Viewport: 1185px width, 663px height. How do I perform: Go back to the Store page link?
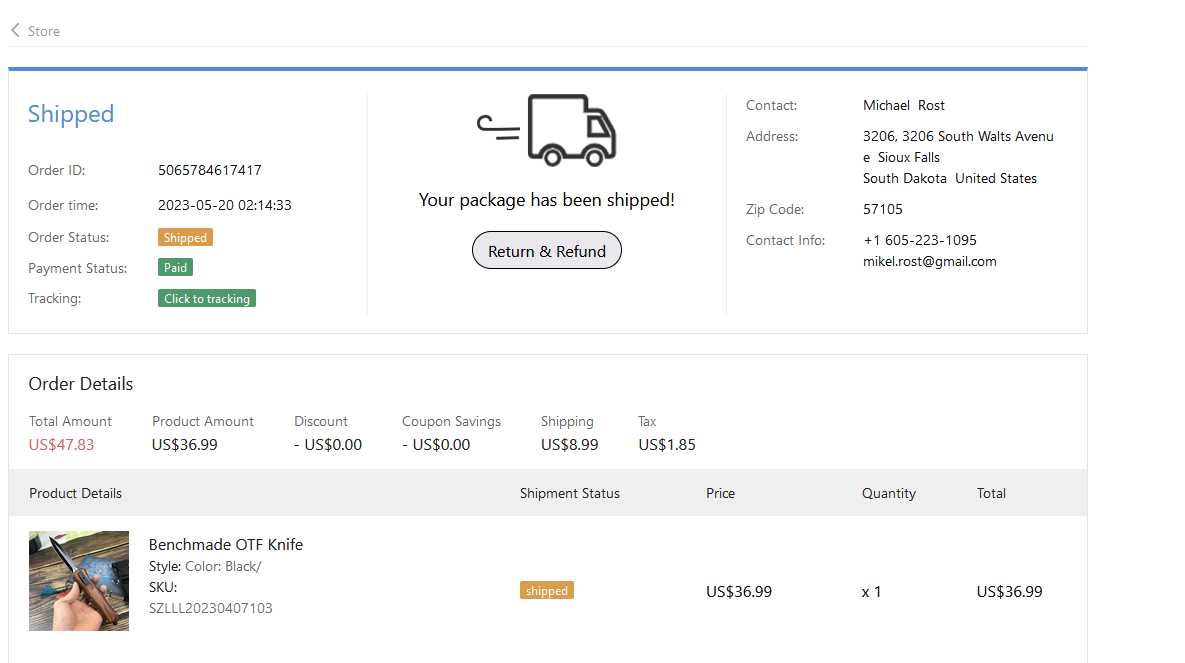pyautogui.click(x=44, y=31)
